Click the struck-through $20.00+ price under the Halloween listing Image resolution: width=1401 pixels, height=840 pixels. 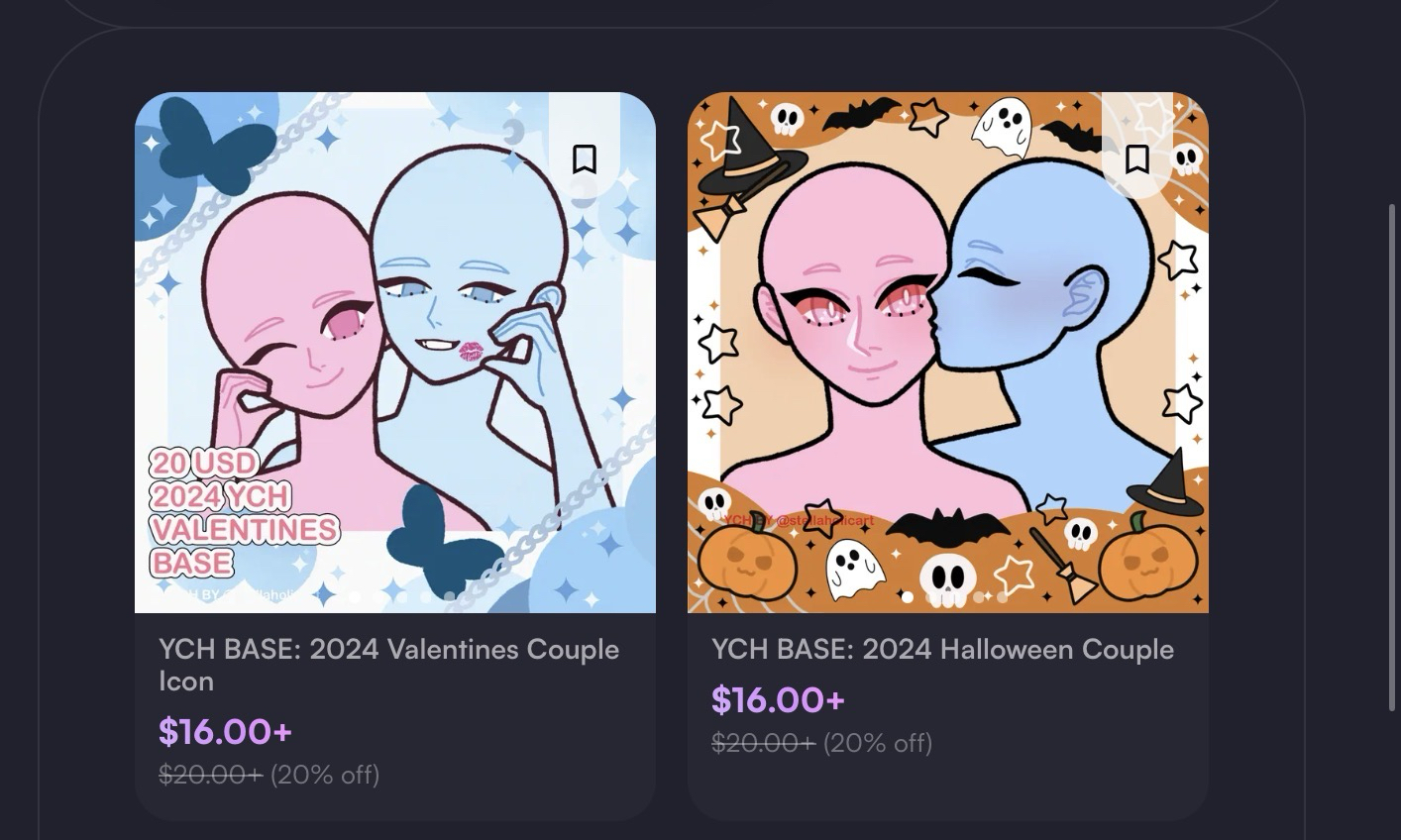(x=763, y=742)
